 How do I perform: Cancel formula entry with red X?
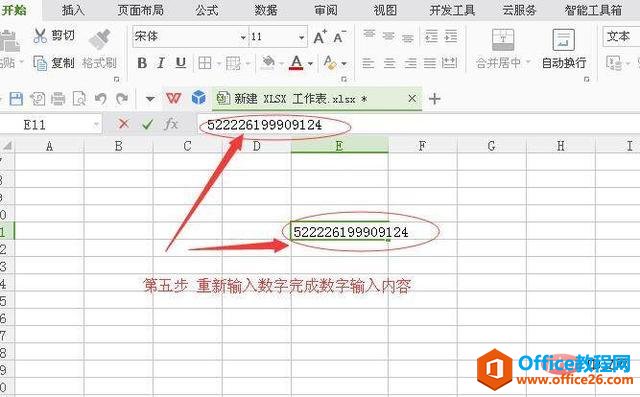[123, 124]
